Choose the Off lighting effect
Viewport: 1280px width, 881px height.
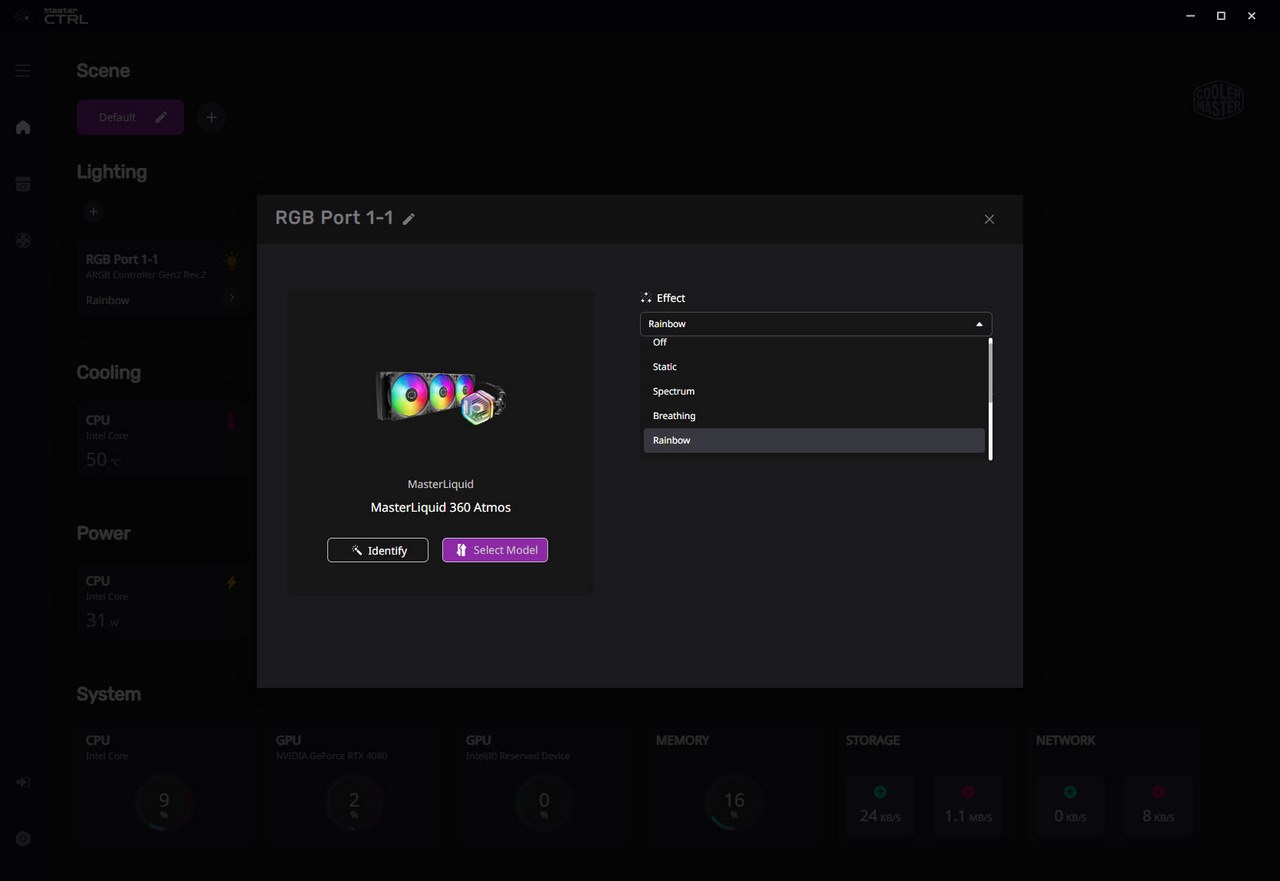tap(814, 343)
